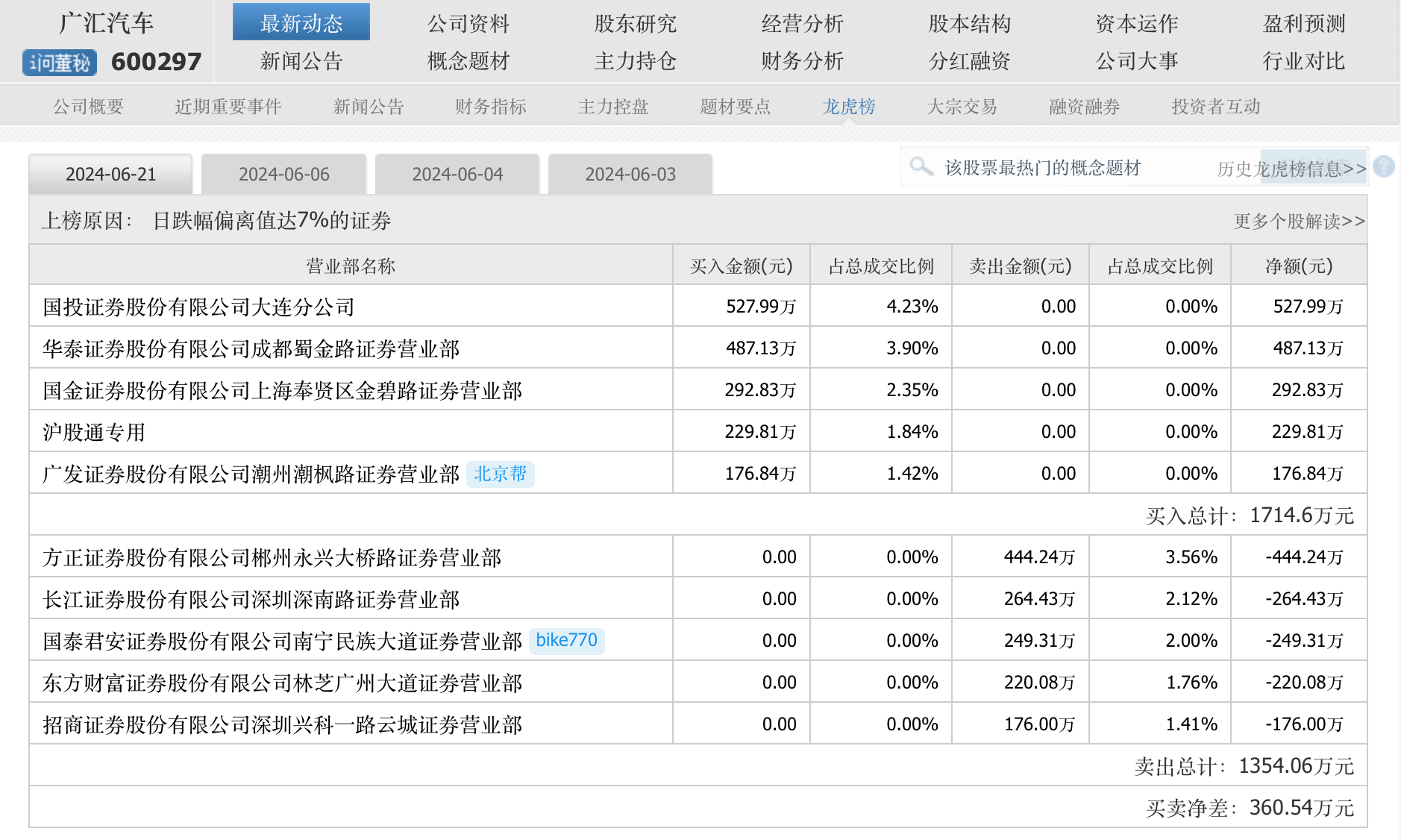
Task: Switch to the 大宗交易 sub-tab
Action: point(962,107)
